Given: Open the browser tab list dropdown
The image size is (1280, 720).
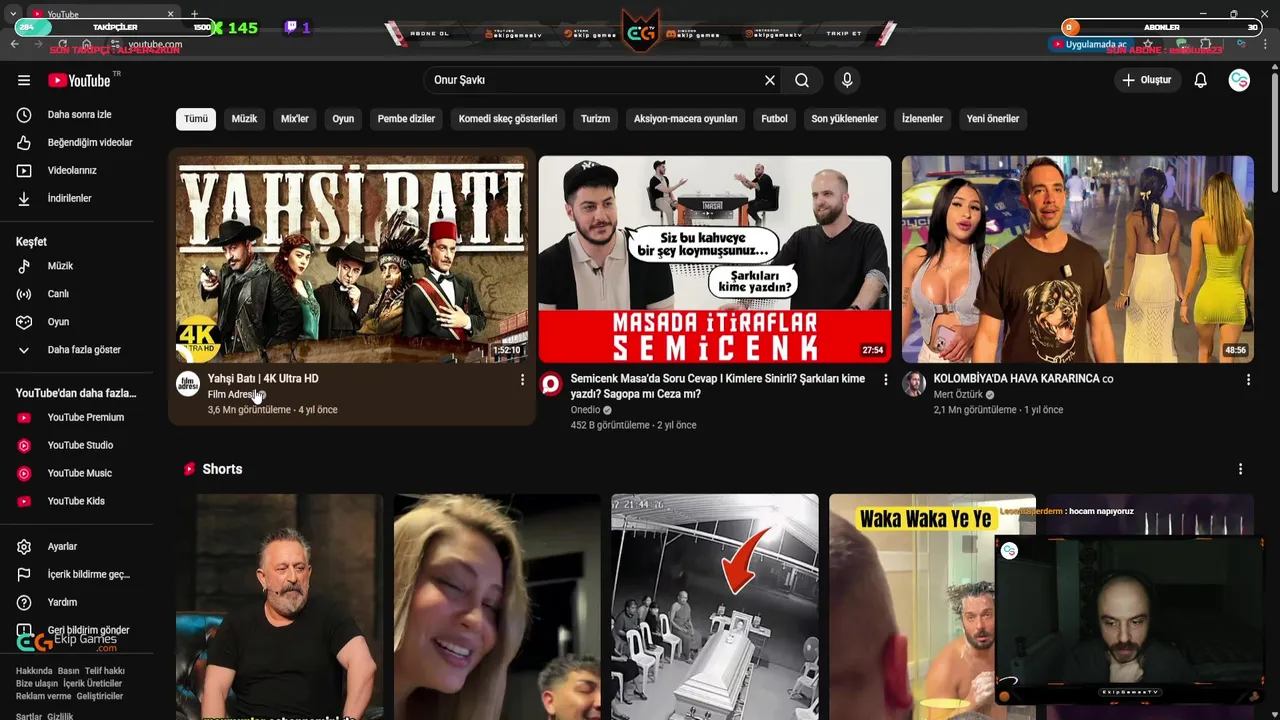Looking at the screenshot, I should (12, 14).
